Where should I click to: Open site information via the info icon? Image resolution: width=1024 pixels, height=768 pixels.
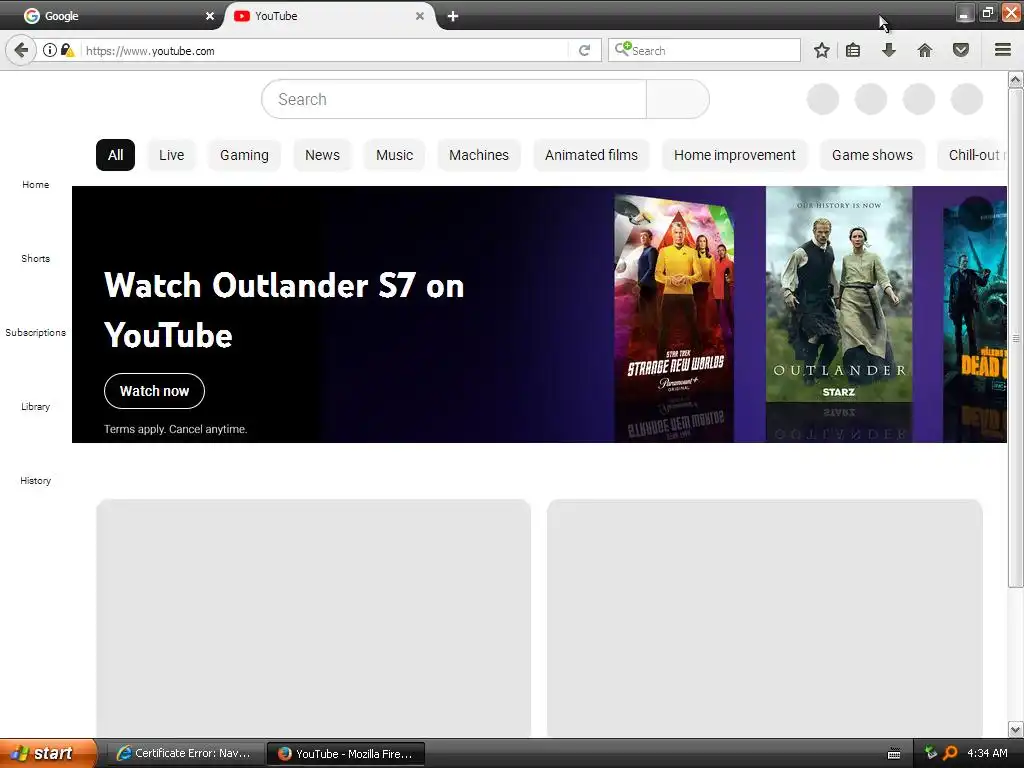pos(50,50)
